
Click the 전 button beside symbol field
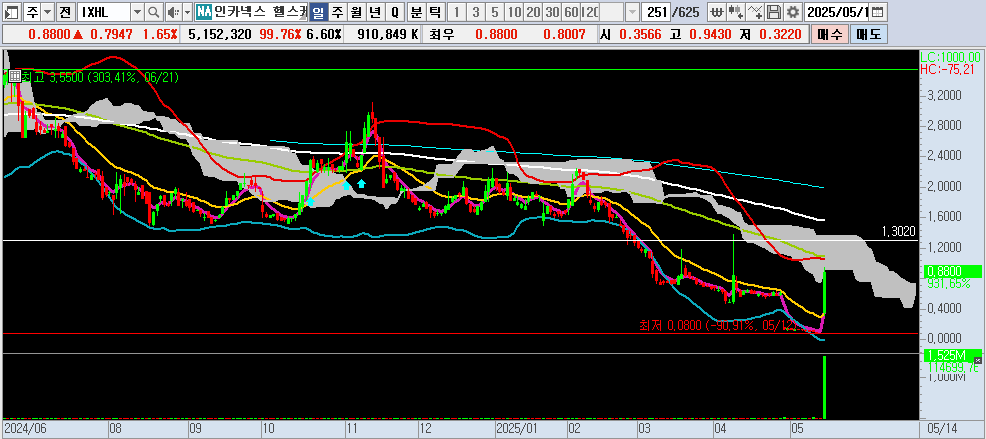(x=65, y=11)
